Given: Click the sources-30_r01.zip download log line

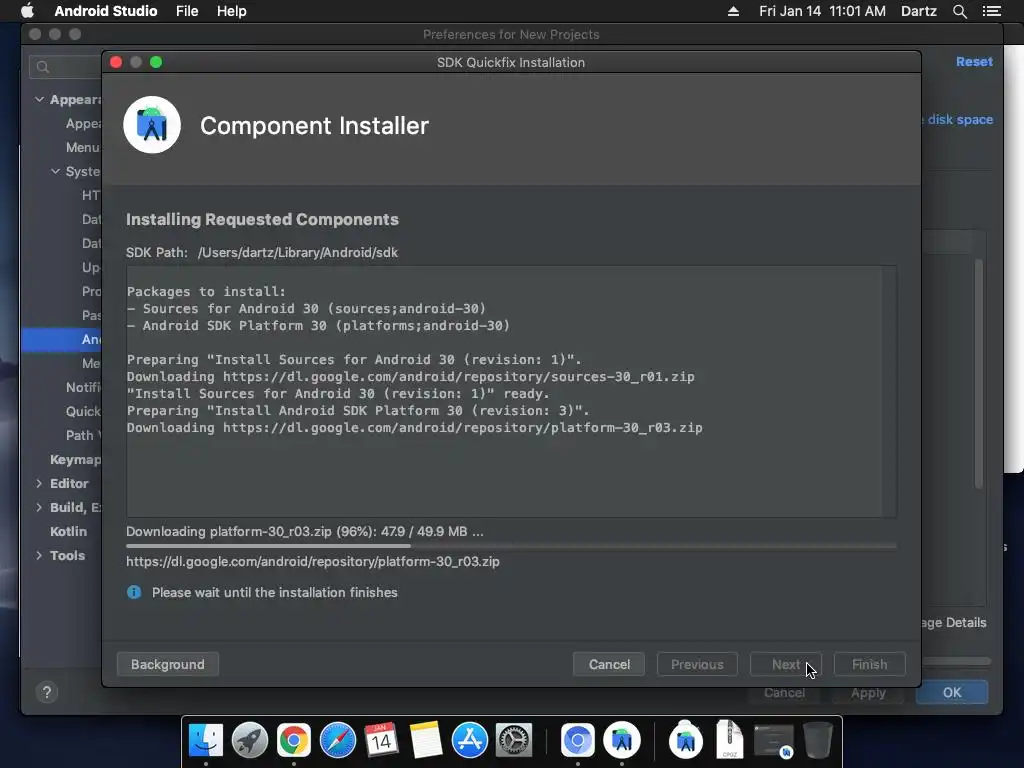Looking at the screenshot, I should [x=411, y=377].
